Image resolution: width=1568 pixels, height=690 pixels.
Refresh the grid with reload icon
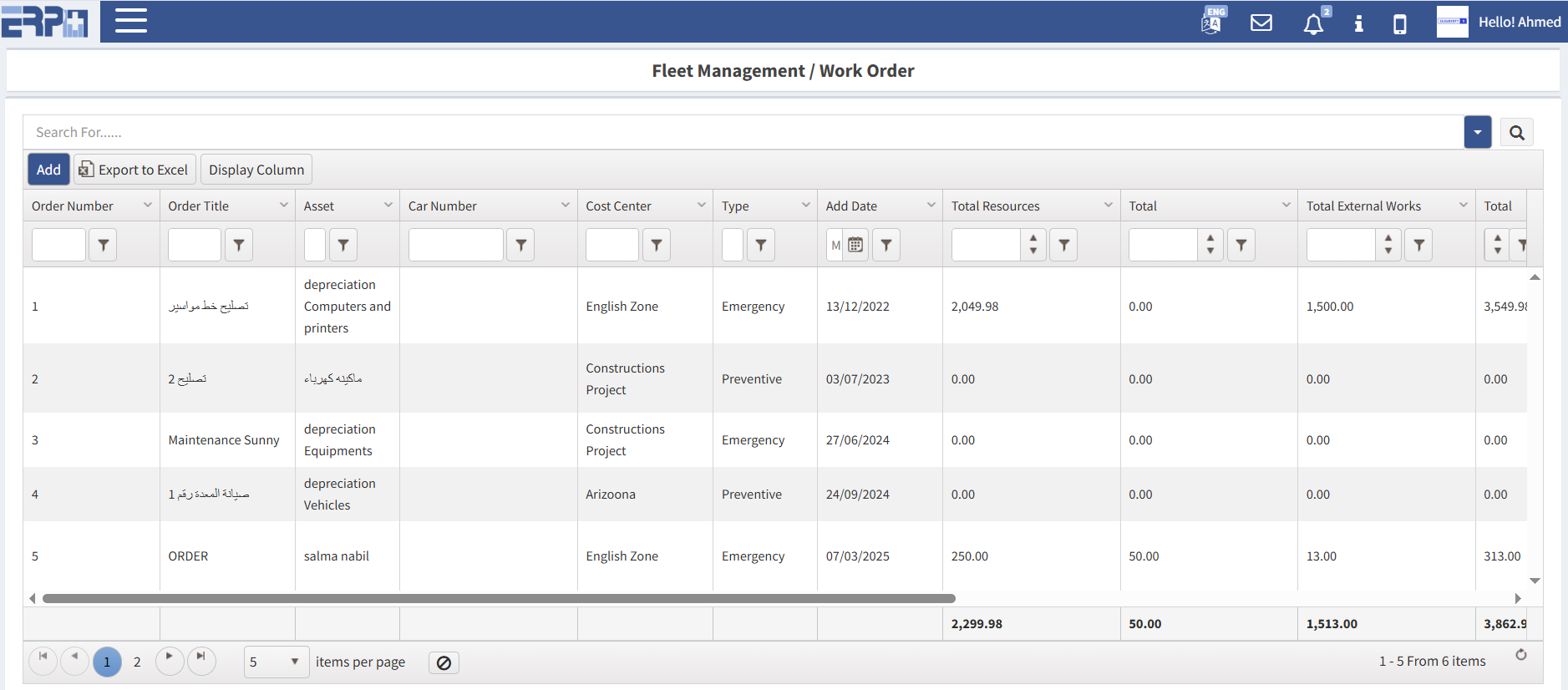click(1520, 655)
